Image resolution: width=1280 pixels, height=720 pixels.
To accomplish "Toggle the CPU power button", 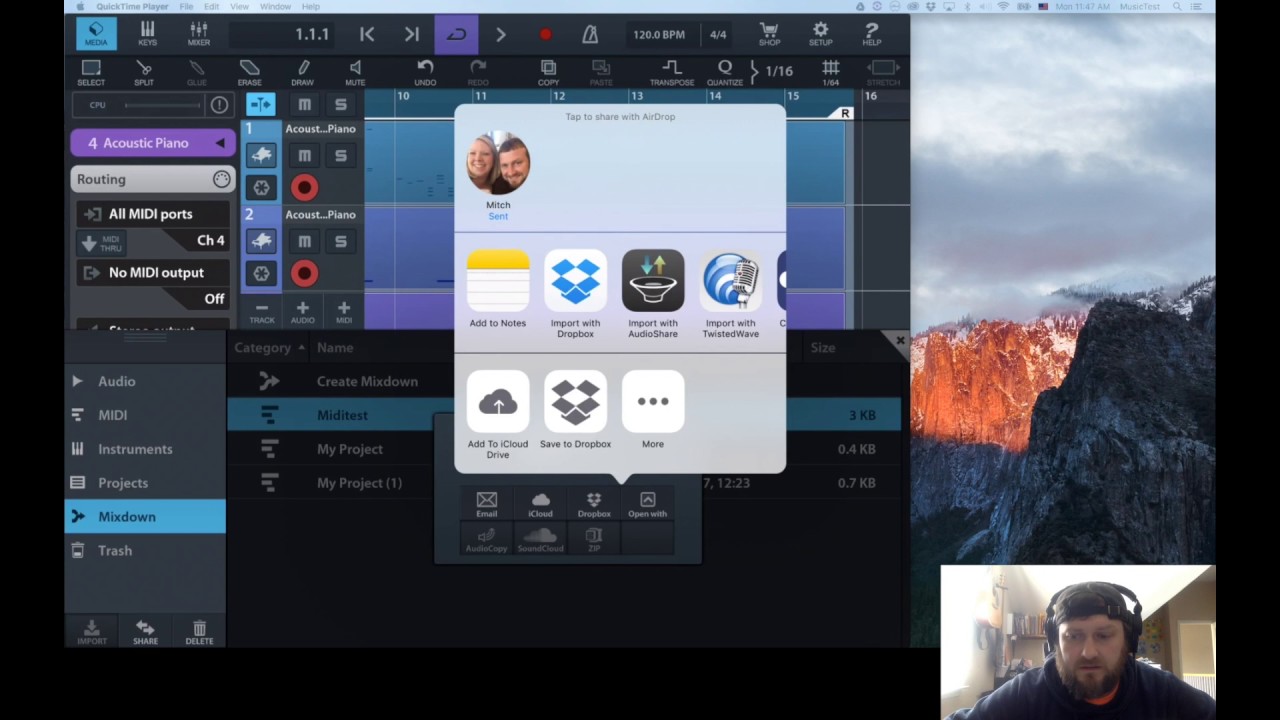I will (219, 105).
